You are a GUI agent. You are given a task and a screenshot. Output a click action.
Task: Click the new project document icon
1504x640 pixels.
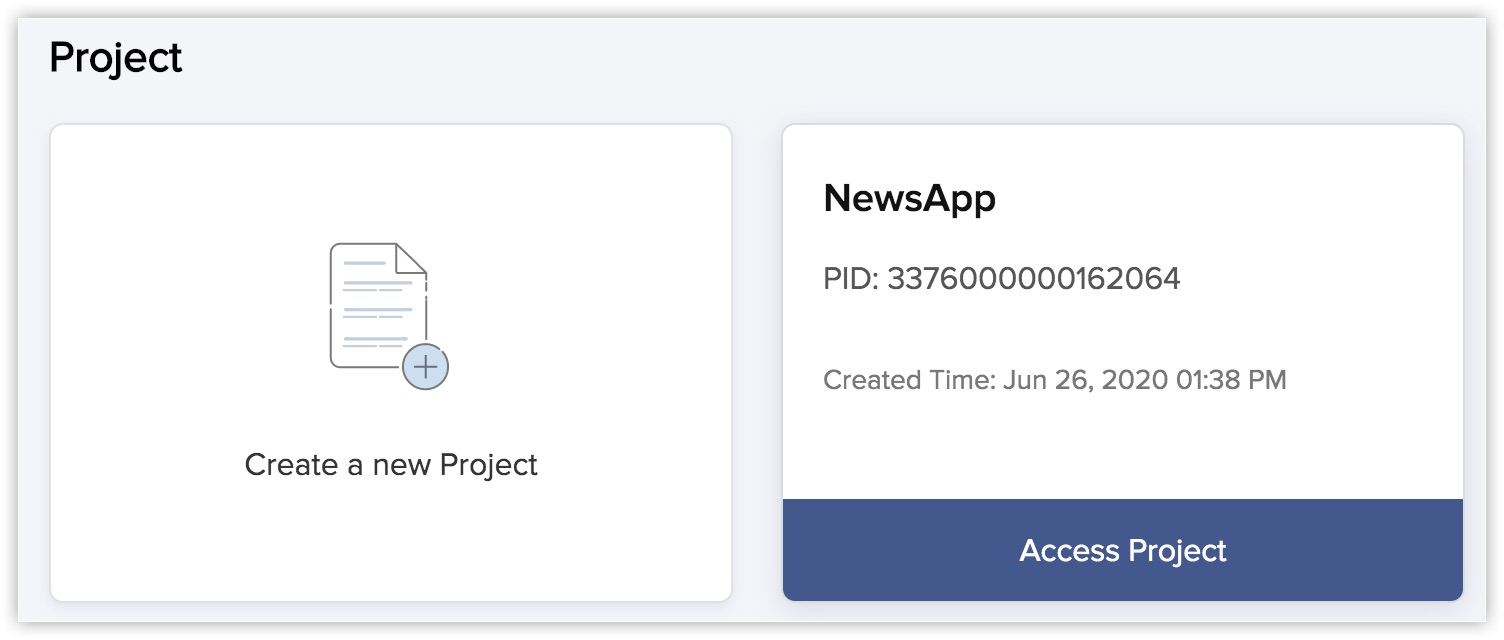(x=378, y=305)
